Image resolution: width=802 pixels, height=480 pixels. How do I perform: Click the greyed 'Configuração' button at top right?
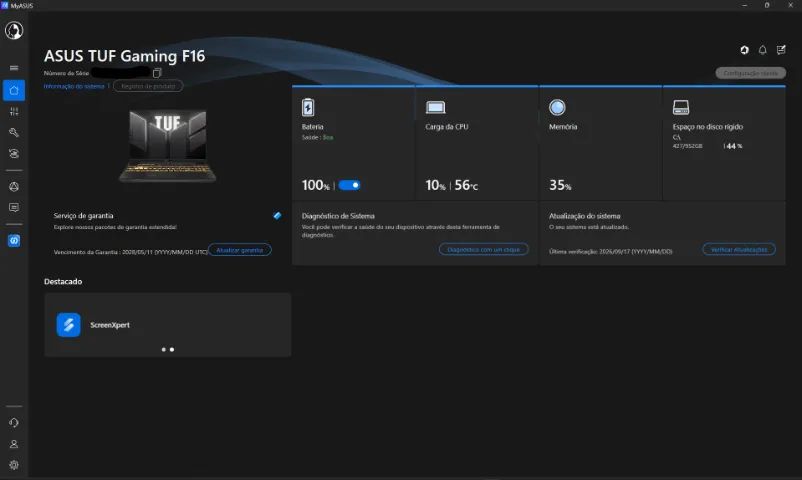point(750,73)
